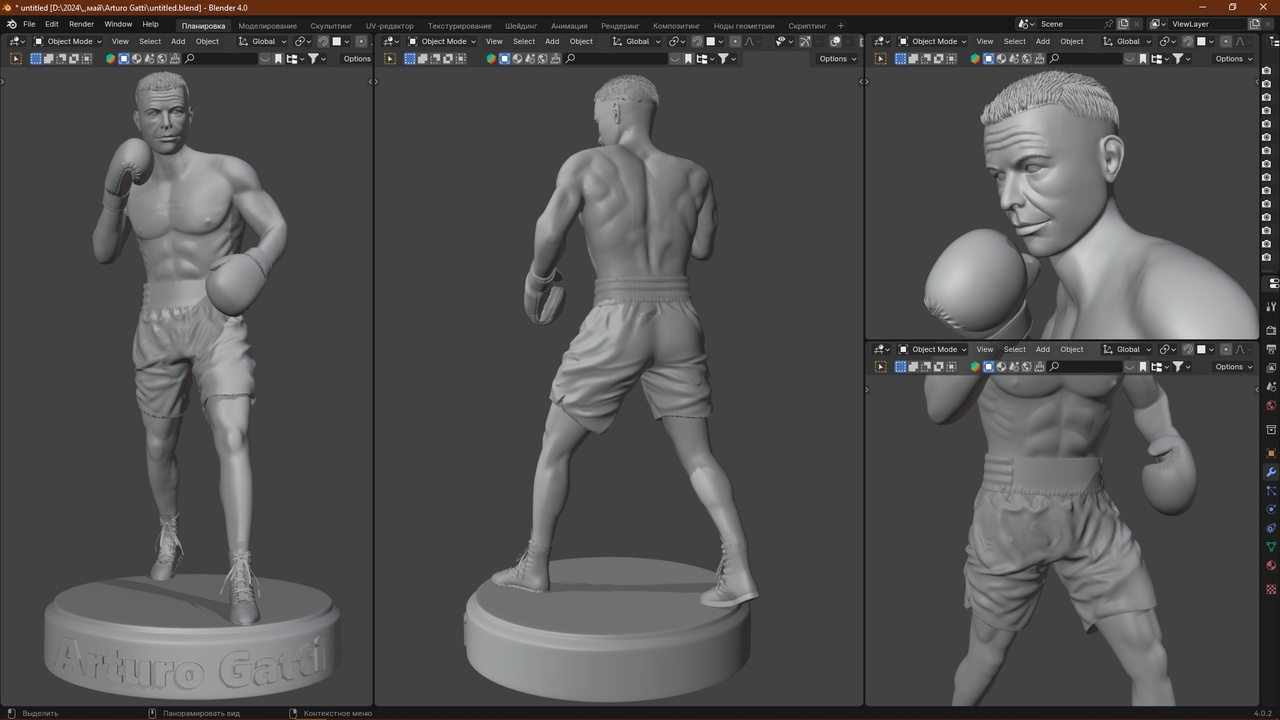Open View menu in left viewport
The width and height of the screenshot is (1280, 720).
120,41
